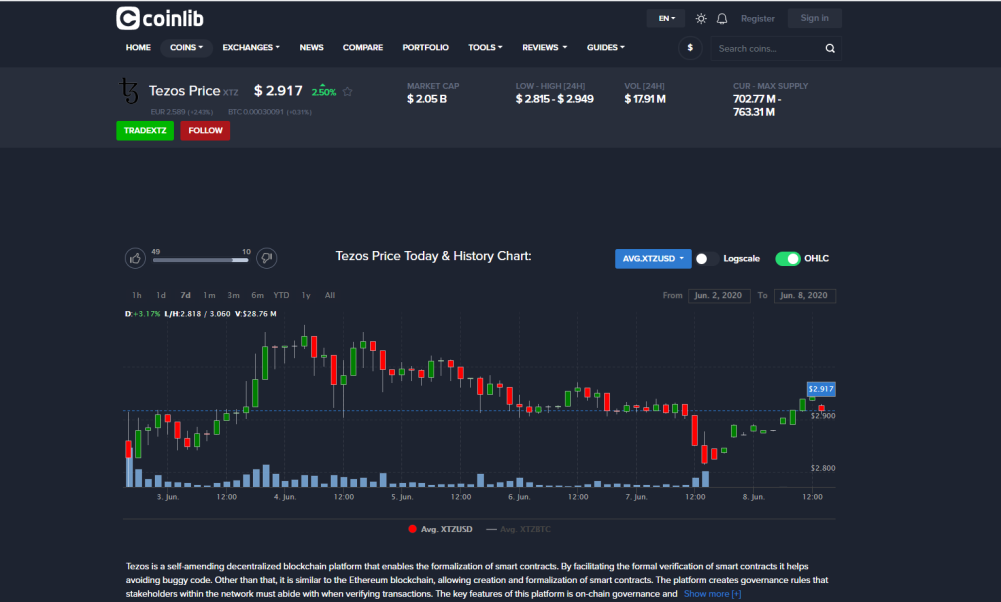
Task: Select the 7d chart range
Action: 185,296
